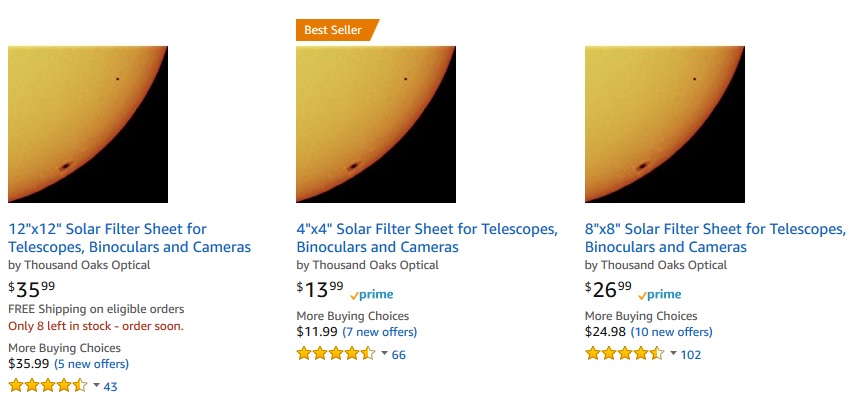Click star rating of the 4"x4" filter
Viewport: 853px width, 399px height.
pos(336,354)
